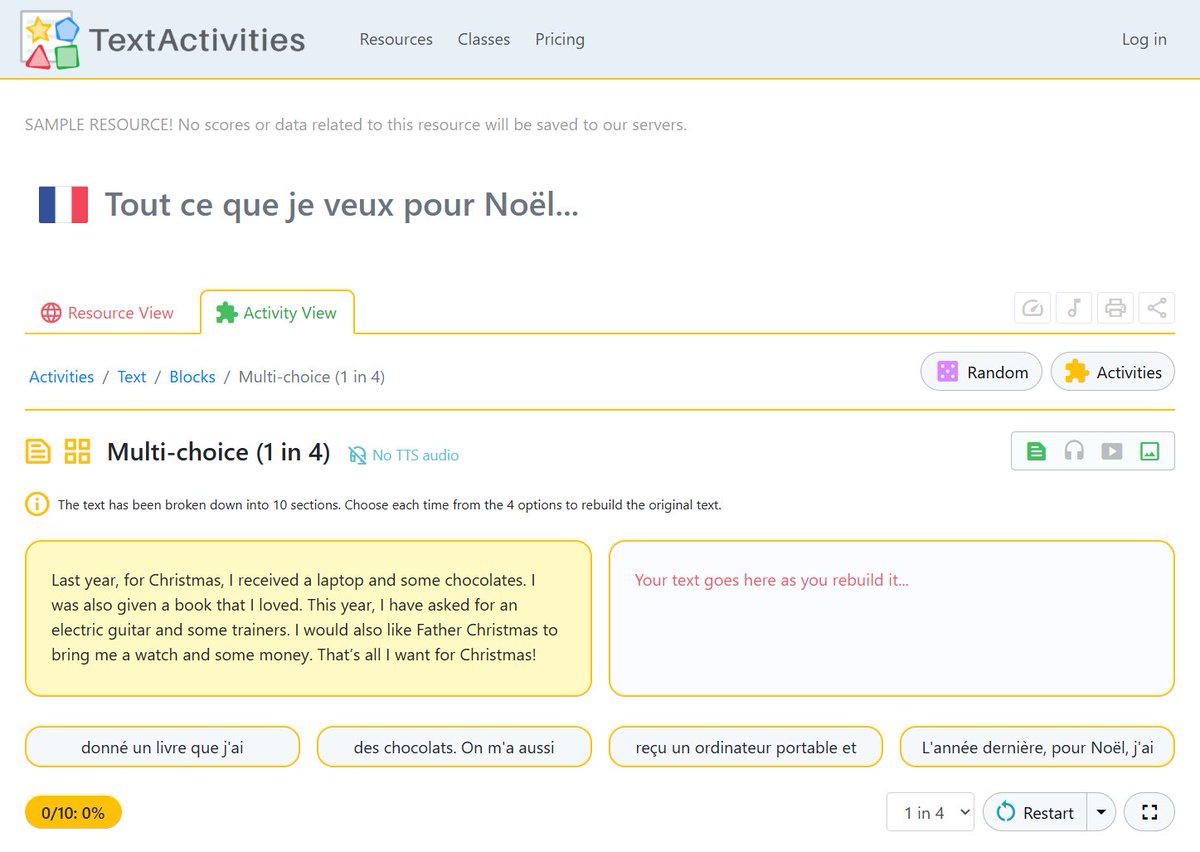This screenshot has height=852, width=1200.
Task: Open the Pricing page
Action: coord(560,39)
